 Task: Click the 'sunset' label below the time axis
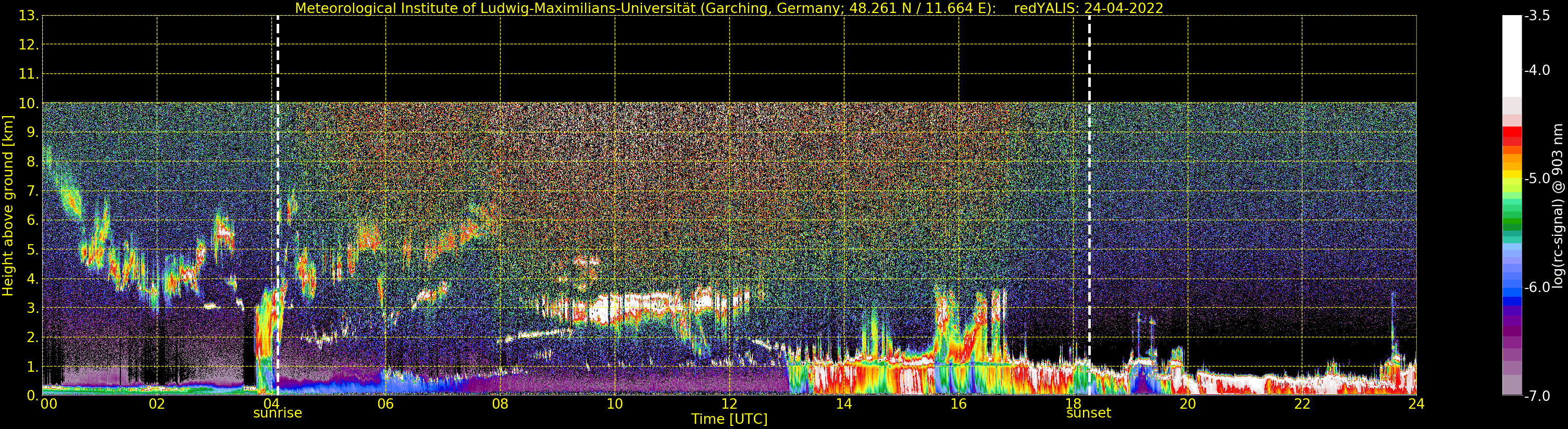click(1088, 412)
